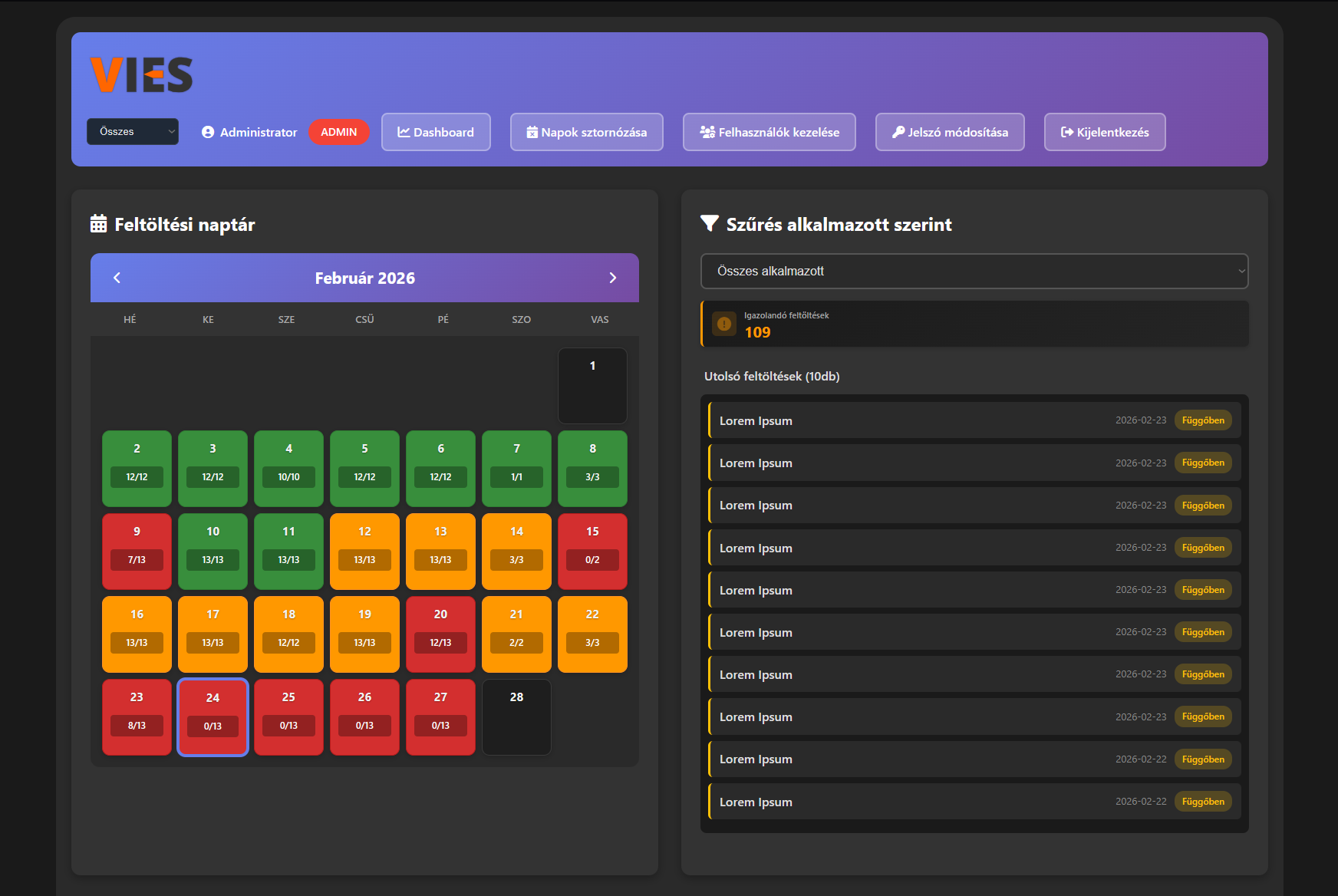Select the users icon for Felhasználók kezelése
The width and height of the screenshot is (1338, 896).
click(705, 132)
